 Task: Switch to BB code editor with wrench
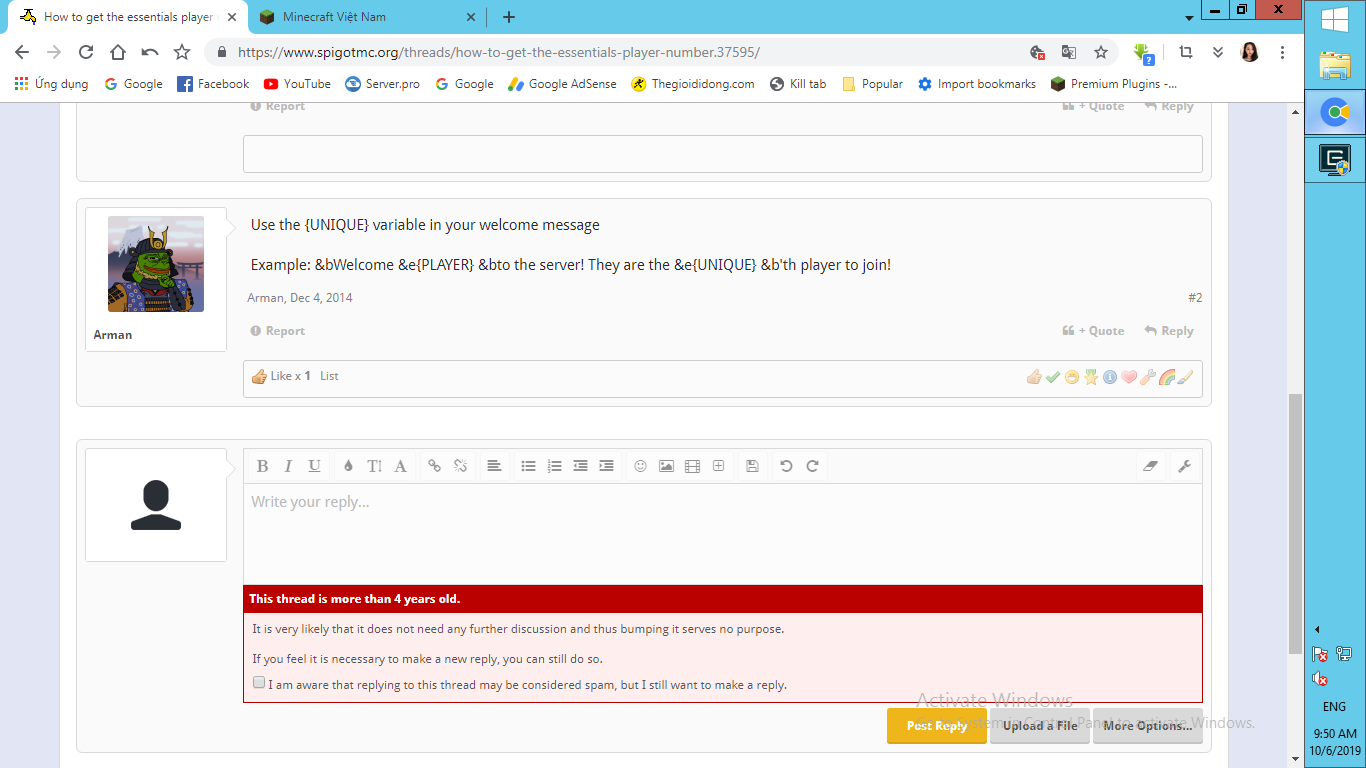(1184, 466)
